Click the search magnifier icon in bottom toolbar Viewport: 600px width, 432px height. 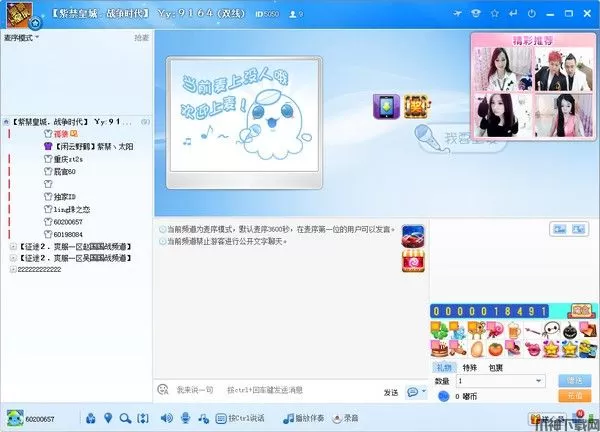click(x=125, y=418)
